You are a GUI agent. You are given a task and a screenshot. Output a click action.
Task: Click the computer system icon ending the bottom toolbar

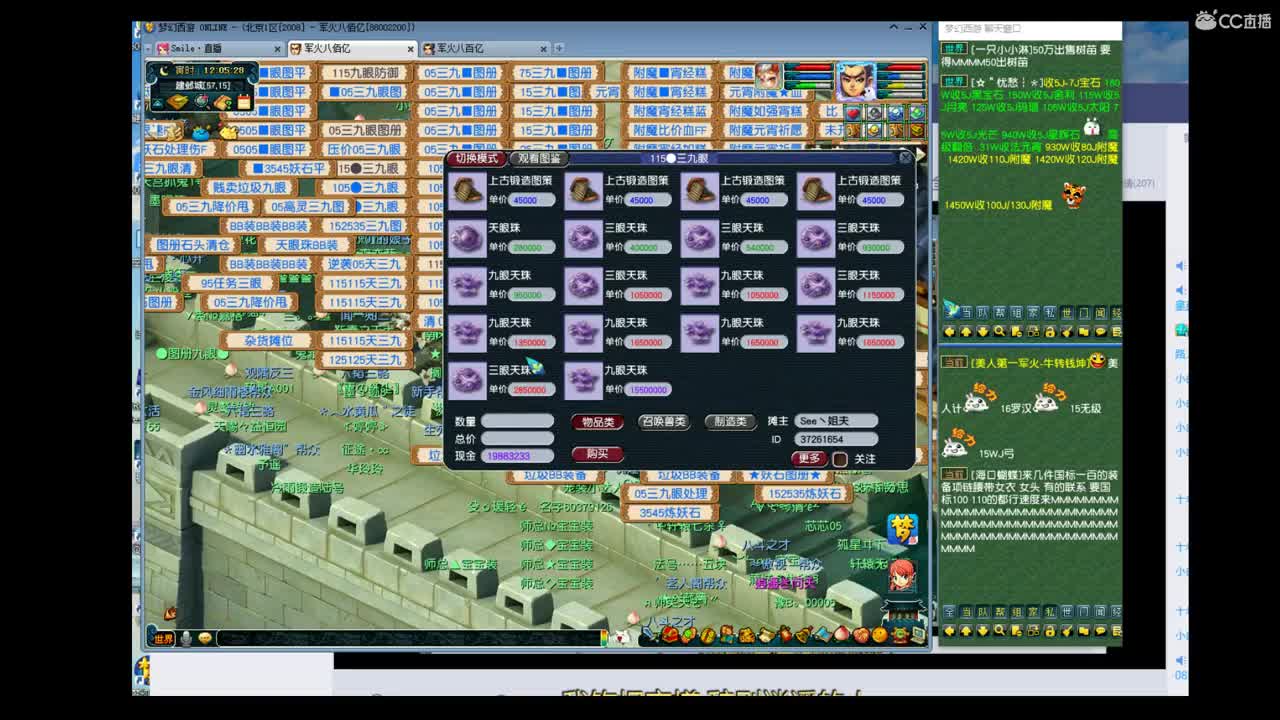coord(917,634)
